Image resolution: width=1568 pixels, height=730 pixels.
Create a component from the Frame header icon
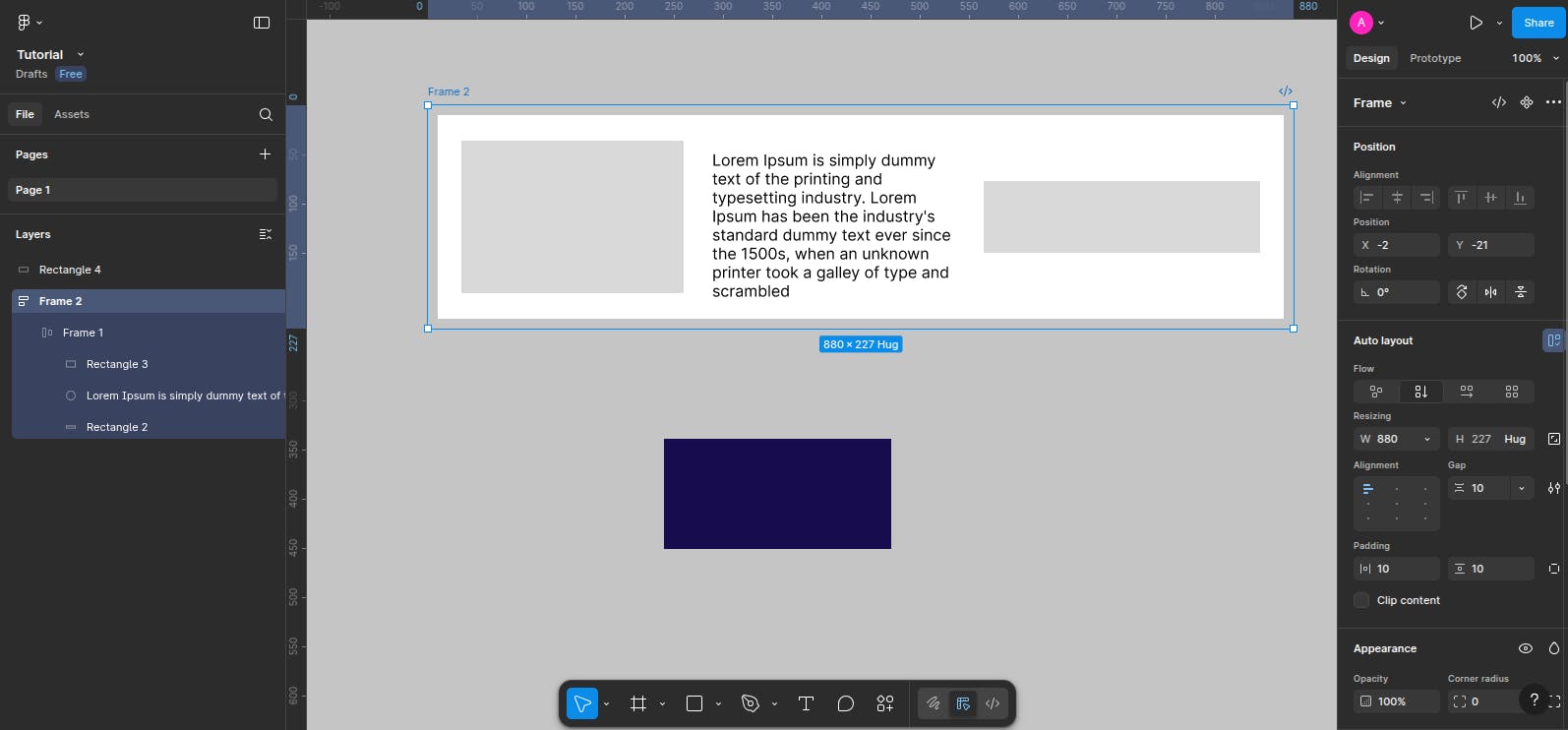pos(1527,102)
